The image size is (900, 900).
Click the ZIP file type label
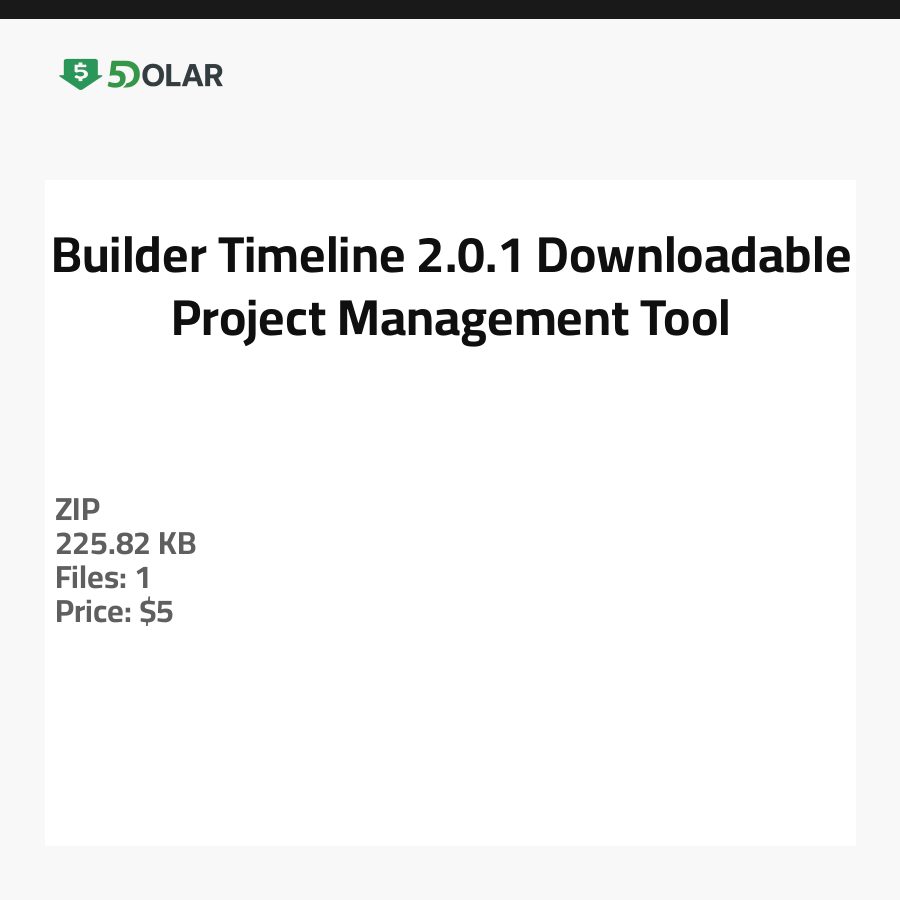coord(78,510)
